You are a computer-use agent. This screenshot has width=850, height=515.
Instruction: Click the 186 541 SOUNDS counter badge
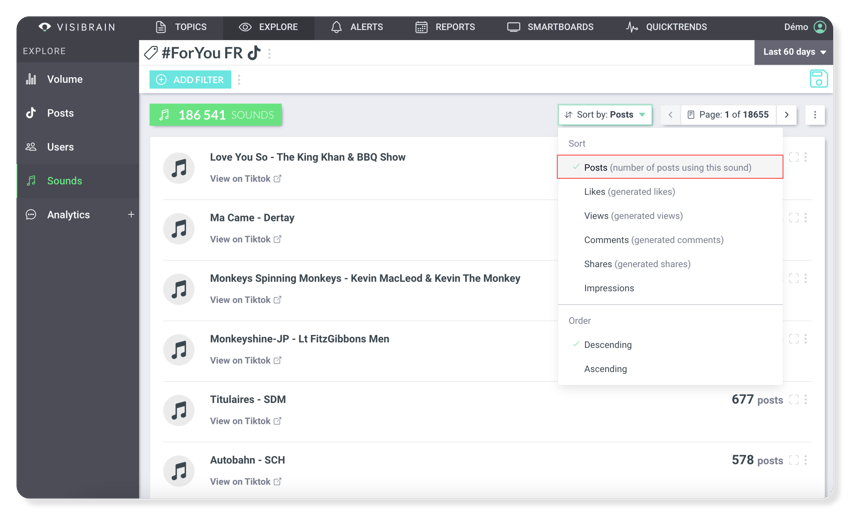[216, 115]
